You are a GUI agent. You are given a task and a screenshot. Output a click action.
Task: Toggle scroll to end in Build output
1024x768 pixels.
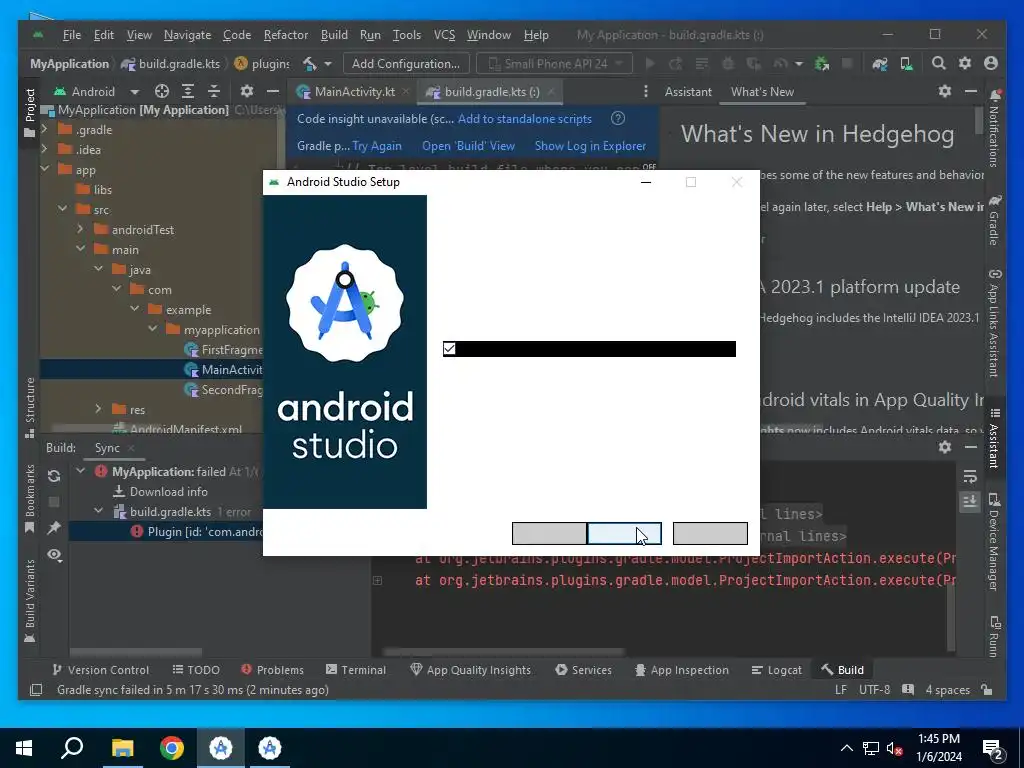point(970,501)
